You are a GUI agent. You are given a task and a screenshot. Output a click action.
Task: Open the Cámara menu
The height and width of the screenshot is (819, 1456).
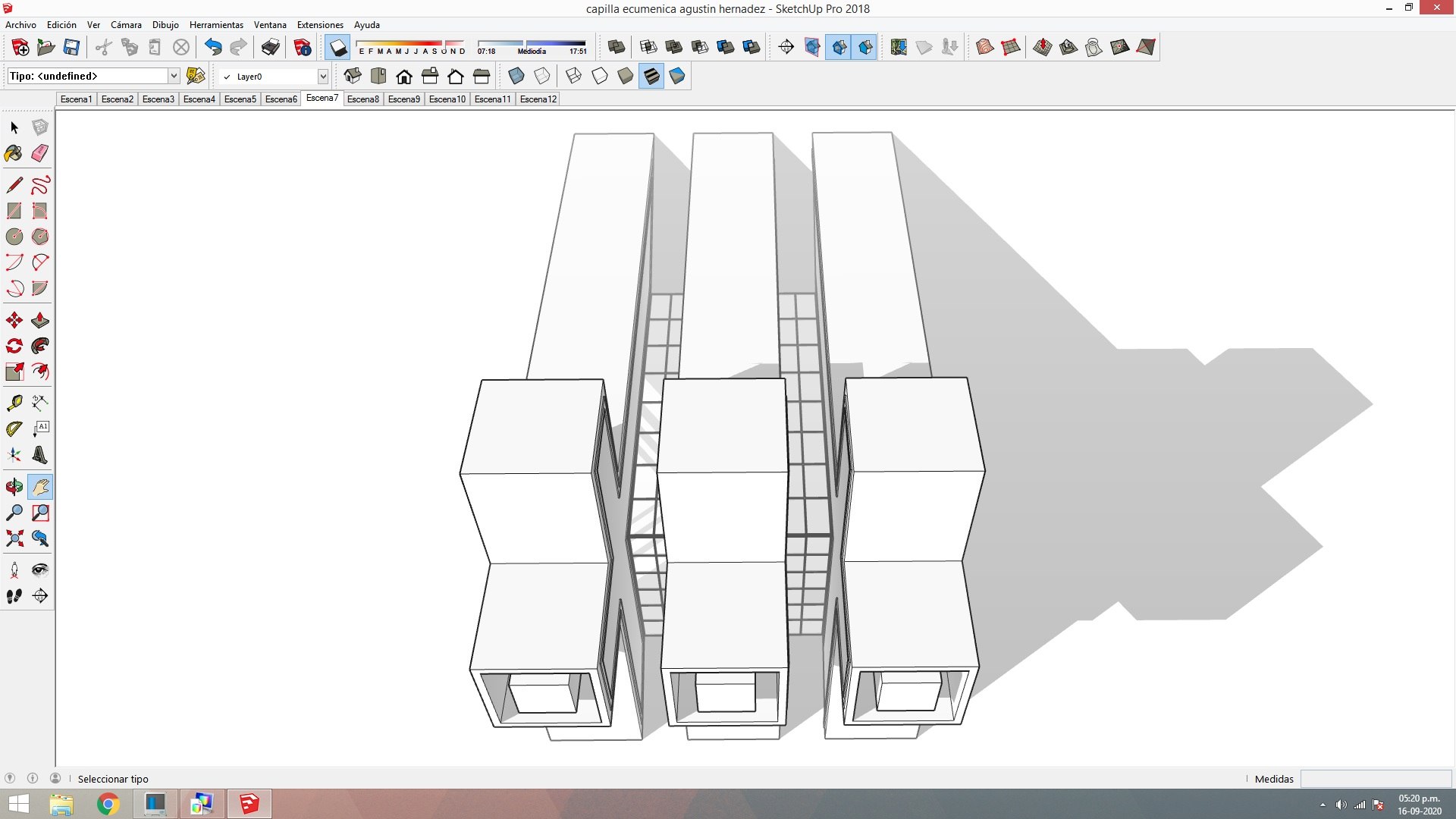126,25
